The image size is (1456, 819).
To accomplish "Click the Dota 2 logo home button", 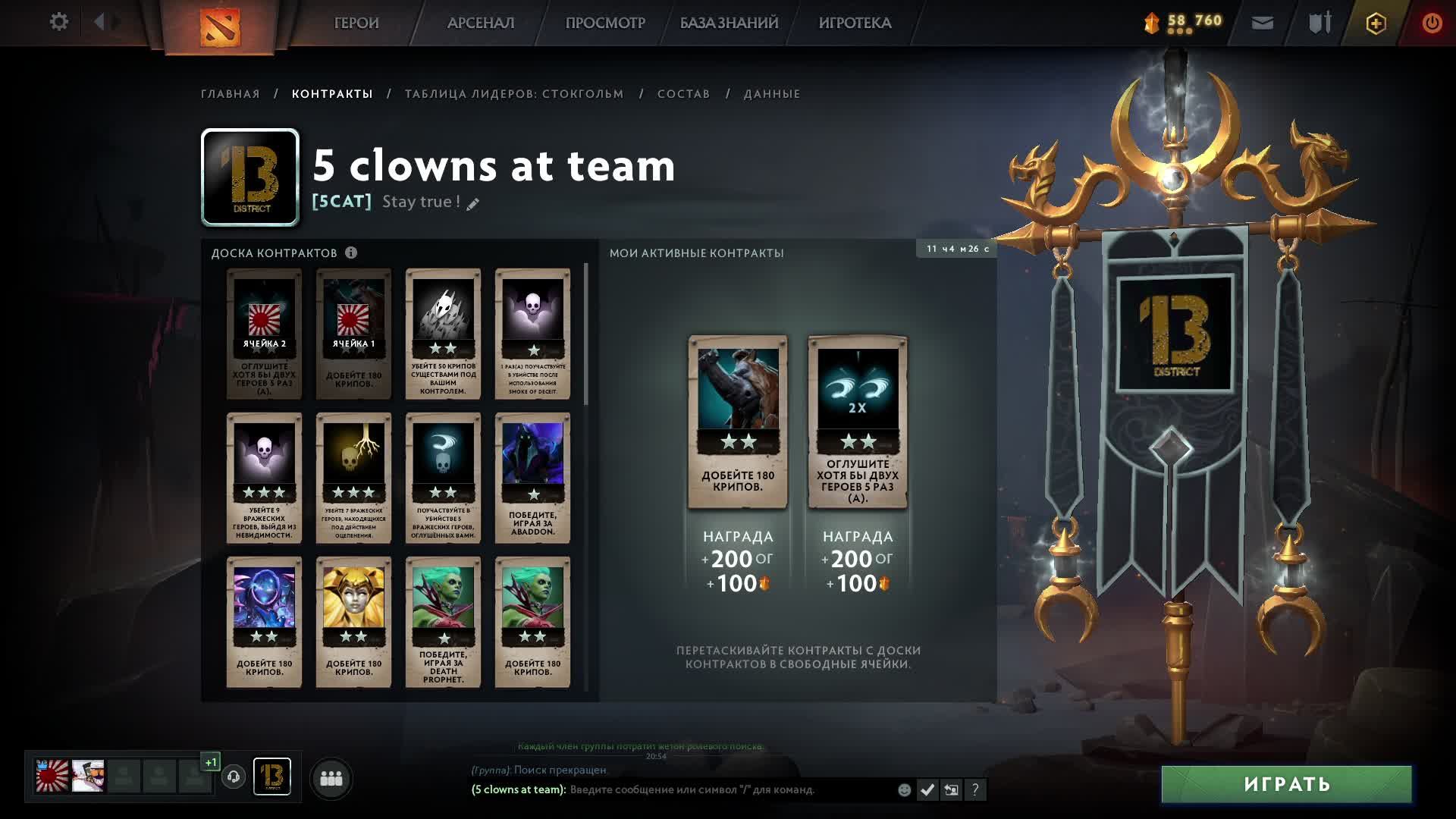I will pyautogui.click(x=220, y=26).
